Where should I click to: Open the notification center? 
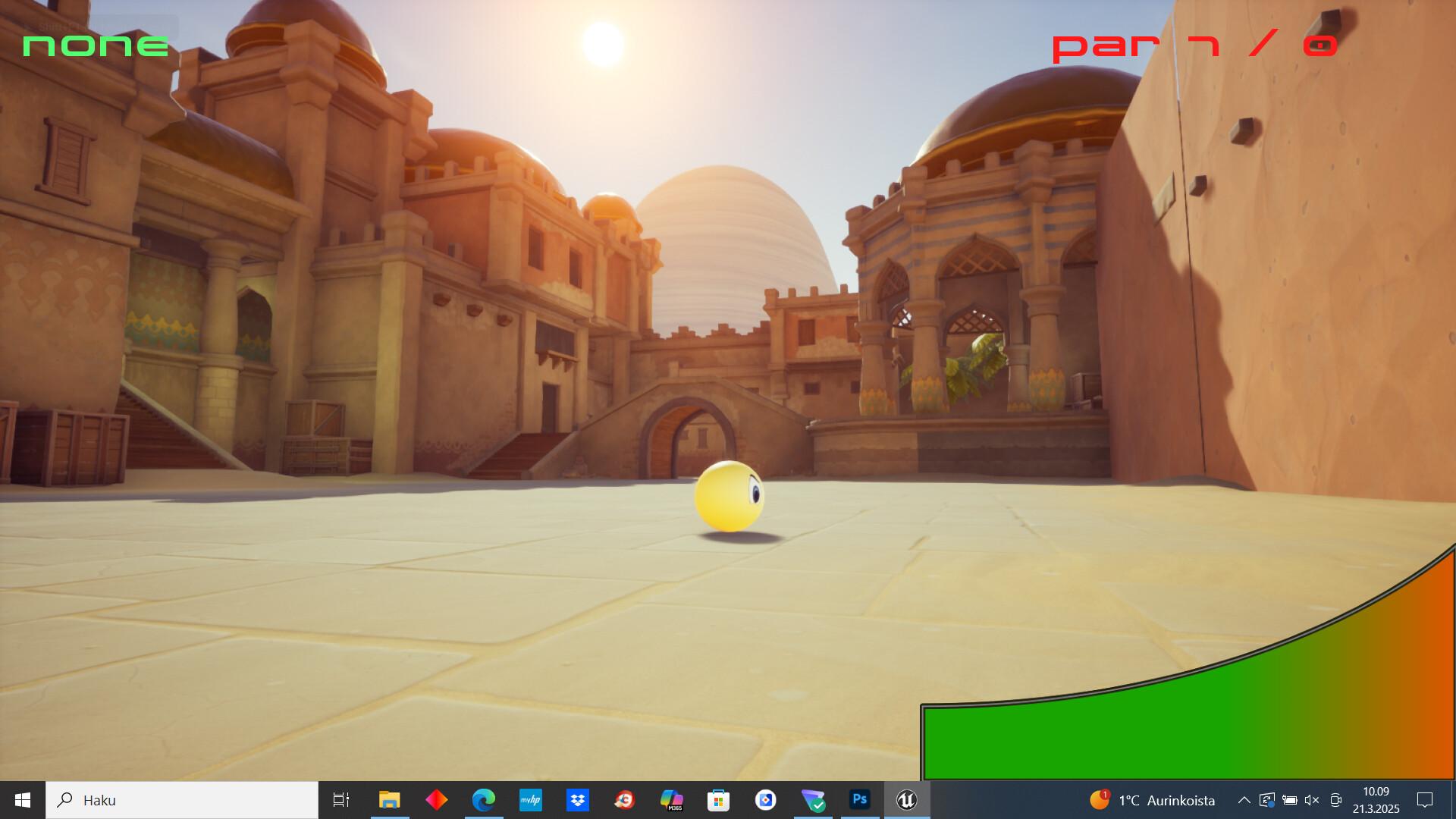[1424, 800]
